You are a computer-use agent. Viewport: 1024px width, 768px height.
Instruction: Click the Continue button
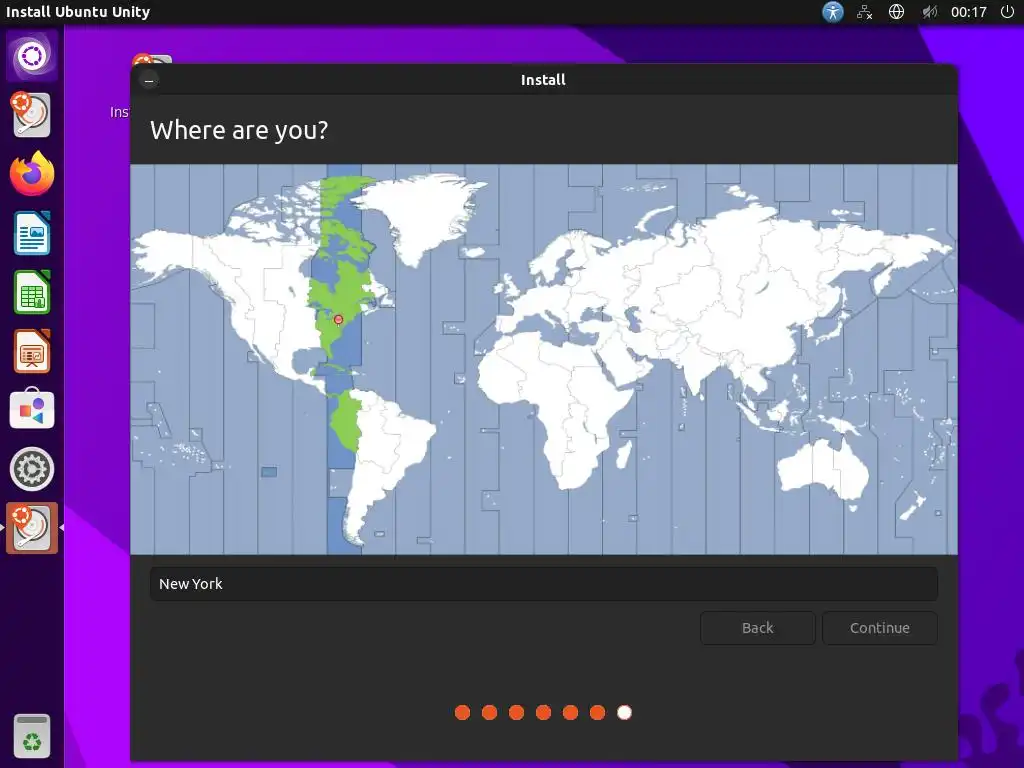(x=880, y=628)
